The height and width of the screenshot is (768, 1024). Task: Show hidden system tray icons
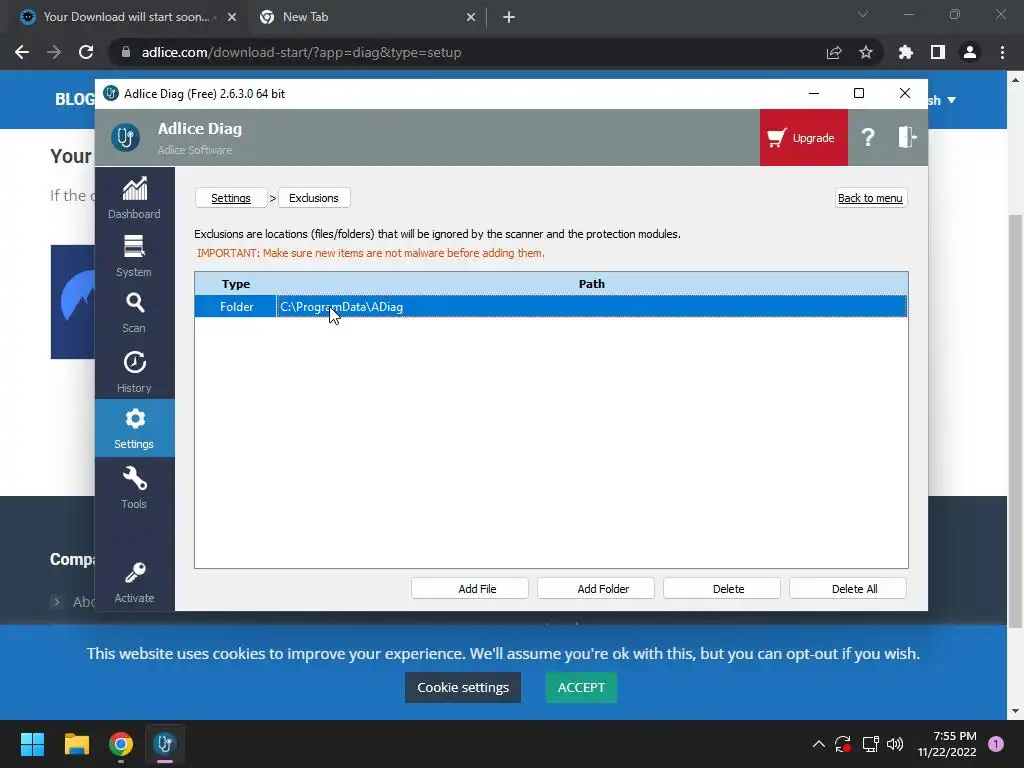tap(818, 744)
